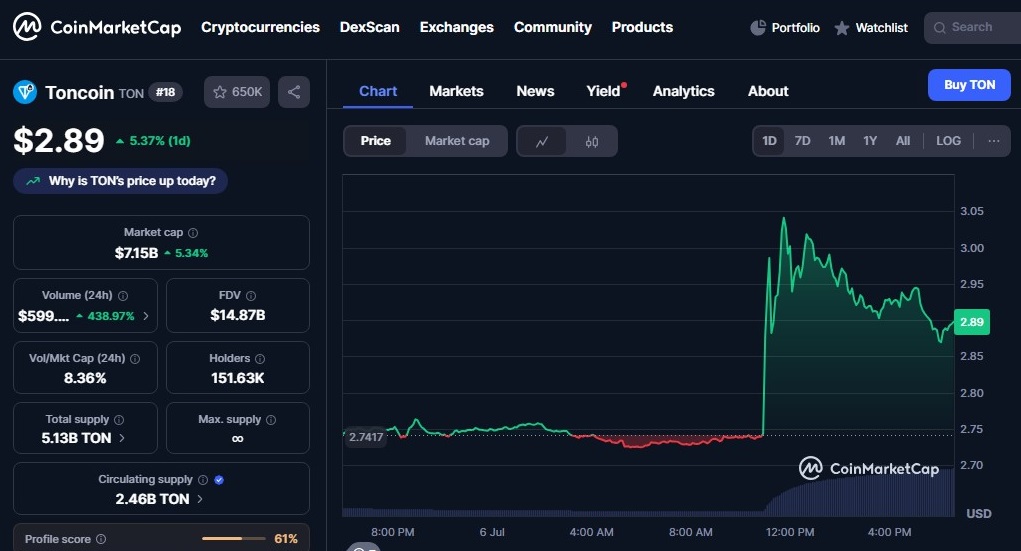Select the All time range

902,141
